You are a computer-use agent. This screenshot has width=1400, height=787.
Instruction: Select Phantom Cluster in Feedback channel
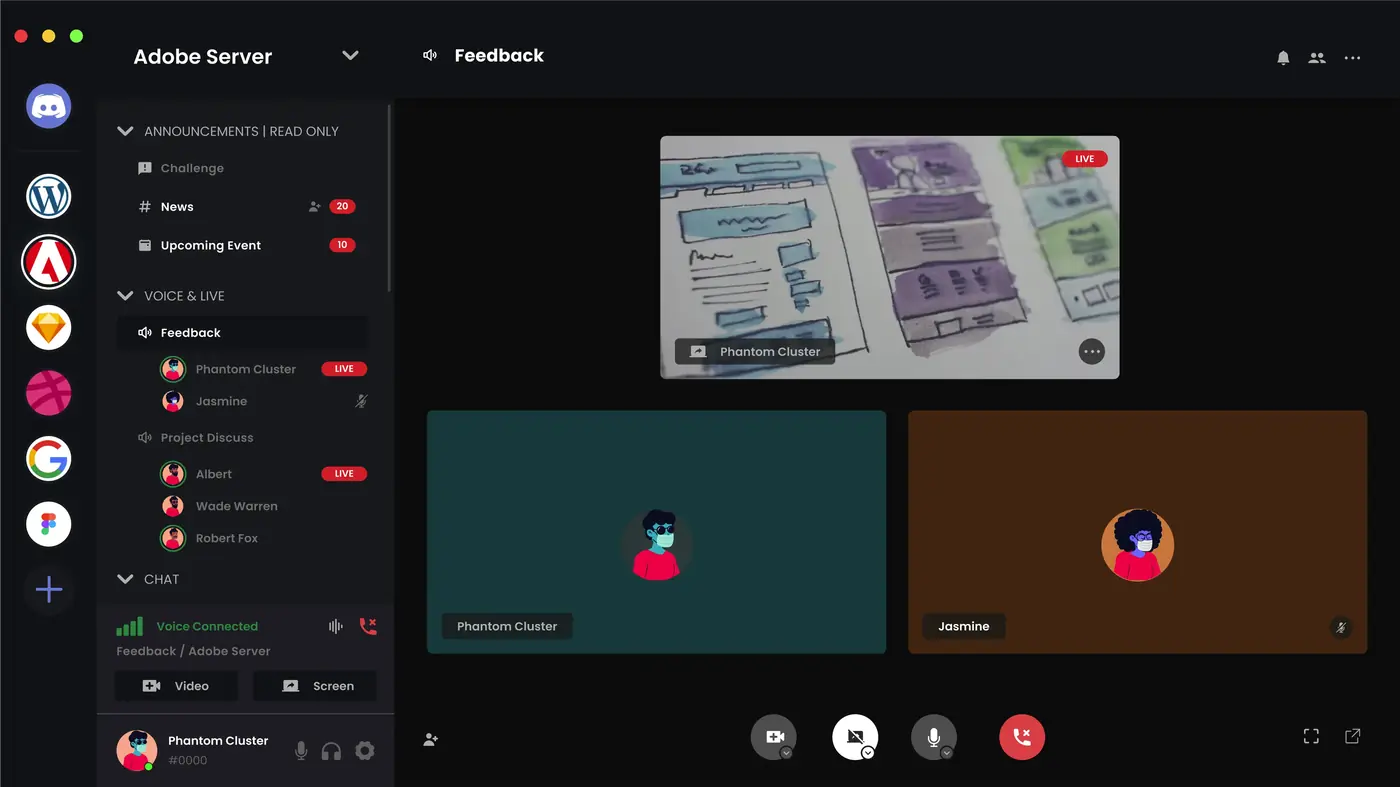tap(246, 369)
